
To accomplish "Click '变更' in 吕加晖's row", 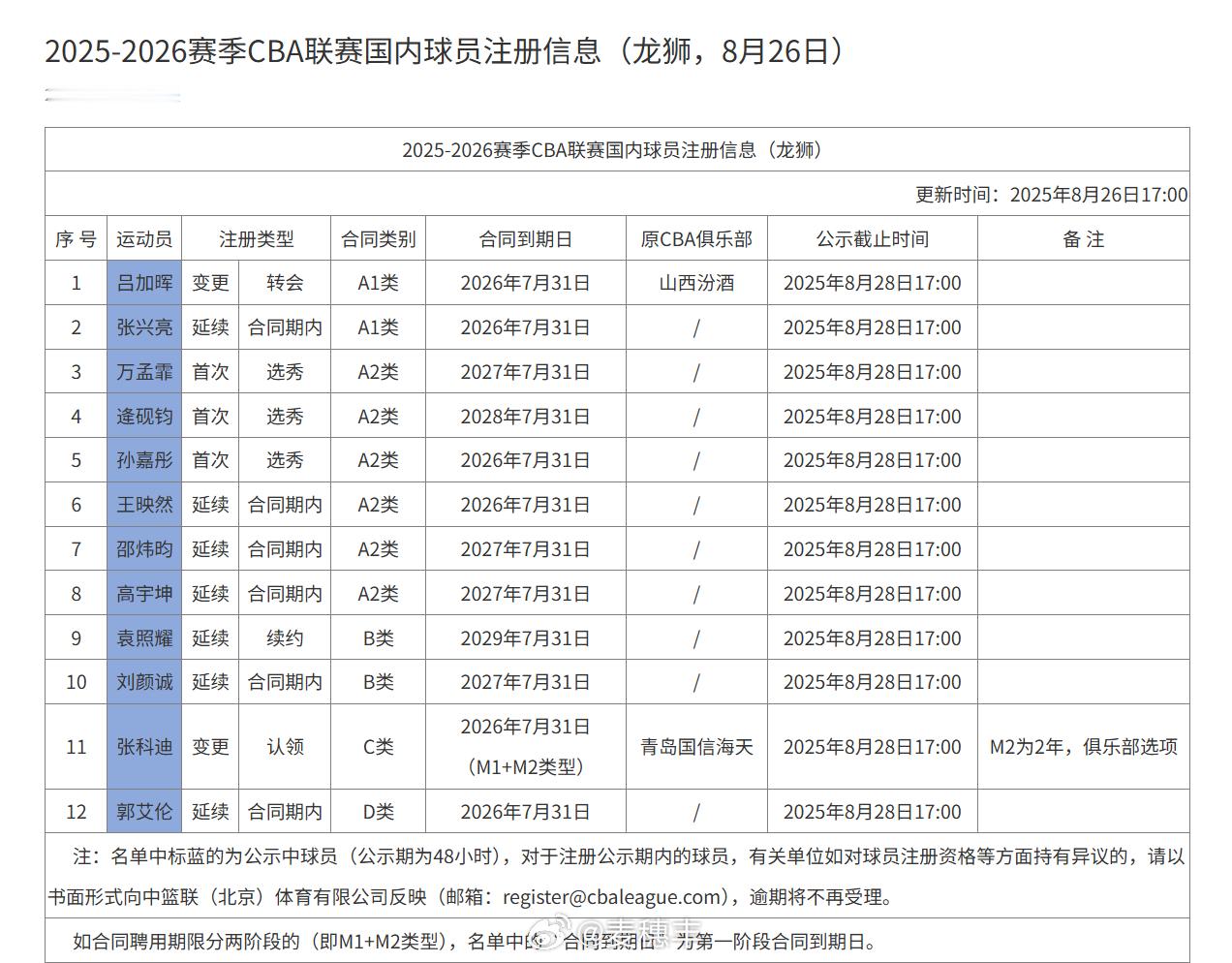I will click(210, 283).
